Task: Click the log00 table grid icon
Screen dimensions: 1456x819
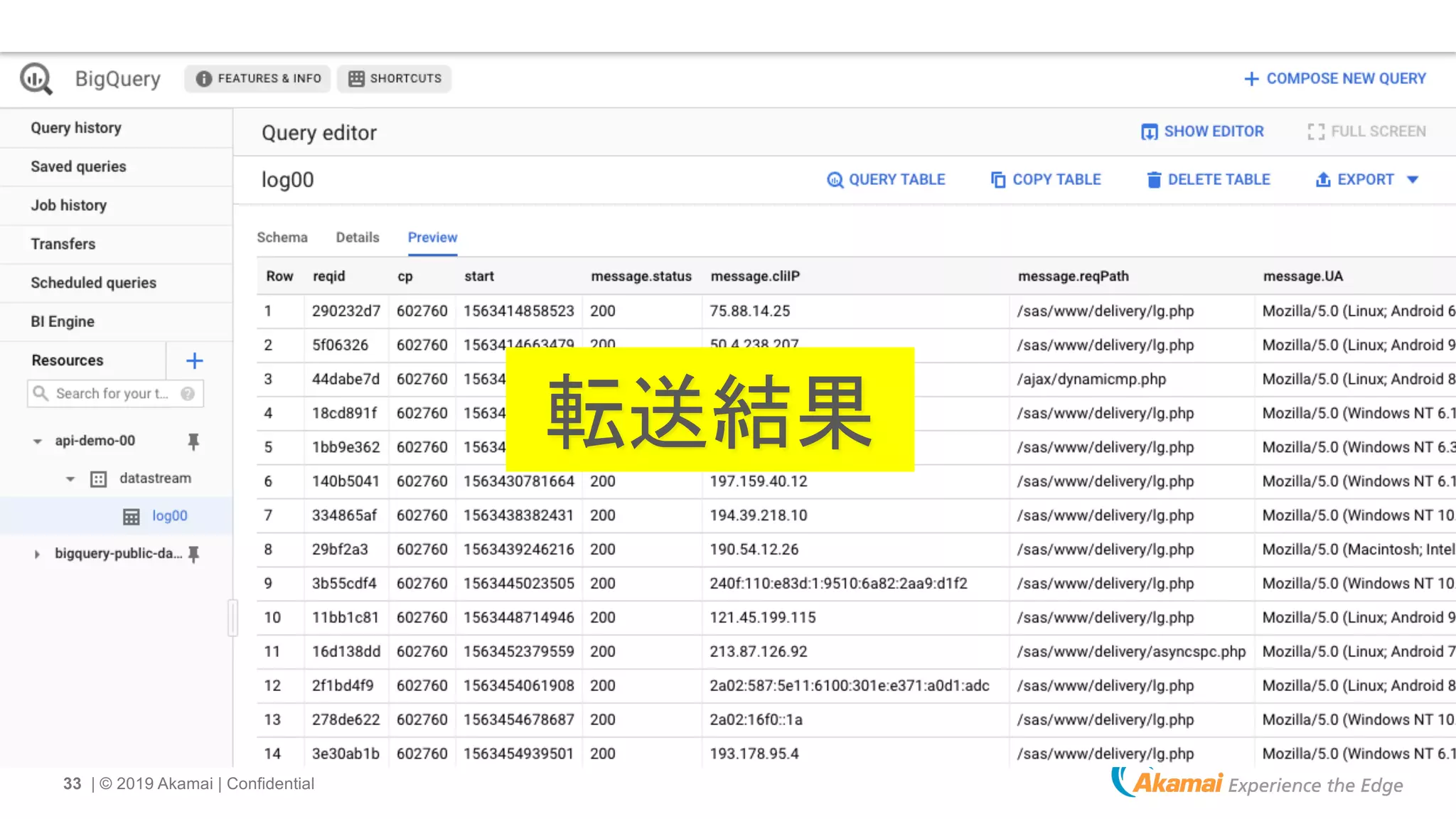Action: [132, 517]
